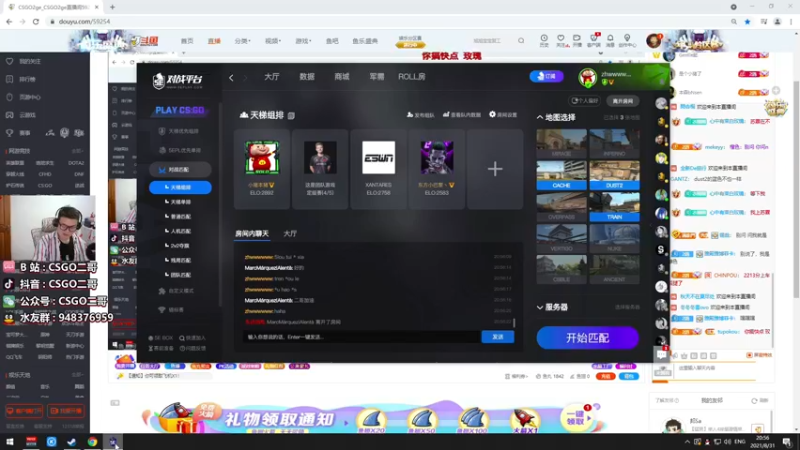Select the 团队匹配 sidebar item
Screen dimensions: 800x450
pos(180,274)
